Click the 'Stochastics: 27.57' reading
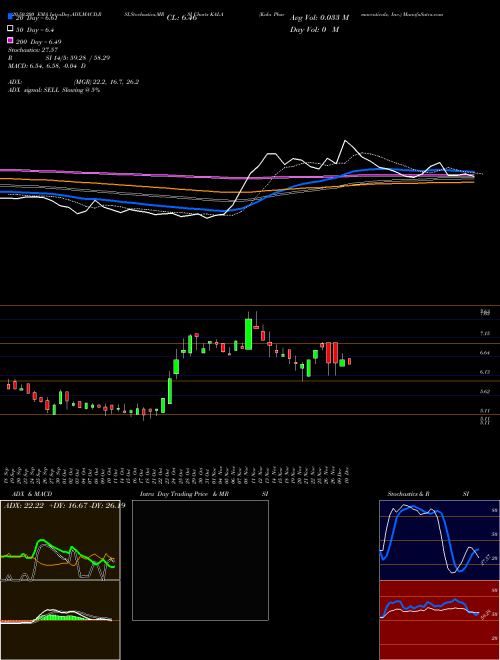500x660 pixels. tap(32, 50)
